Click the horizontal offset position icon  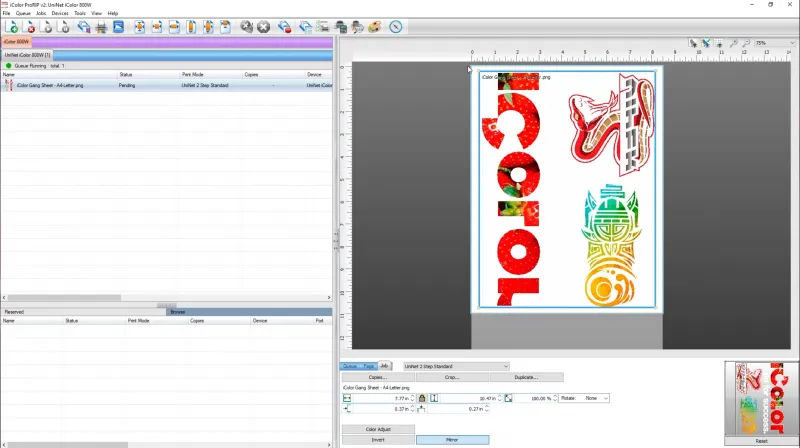(x=347, y=409)
